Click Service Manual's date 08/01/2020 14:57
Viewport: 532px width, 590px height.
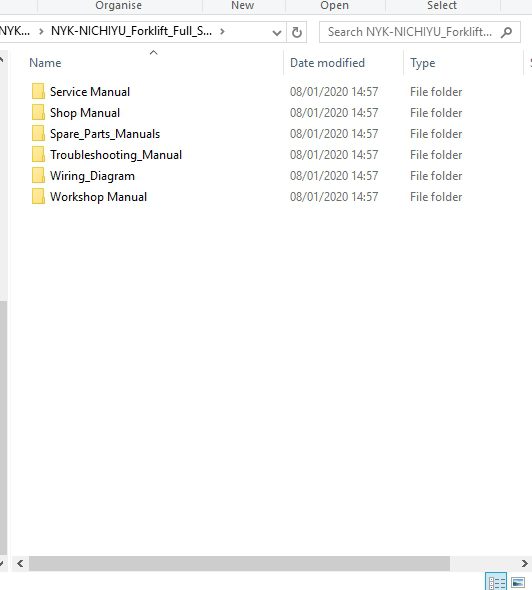(334, 92)
